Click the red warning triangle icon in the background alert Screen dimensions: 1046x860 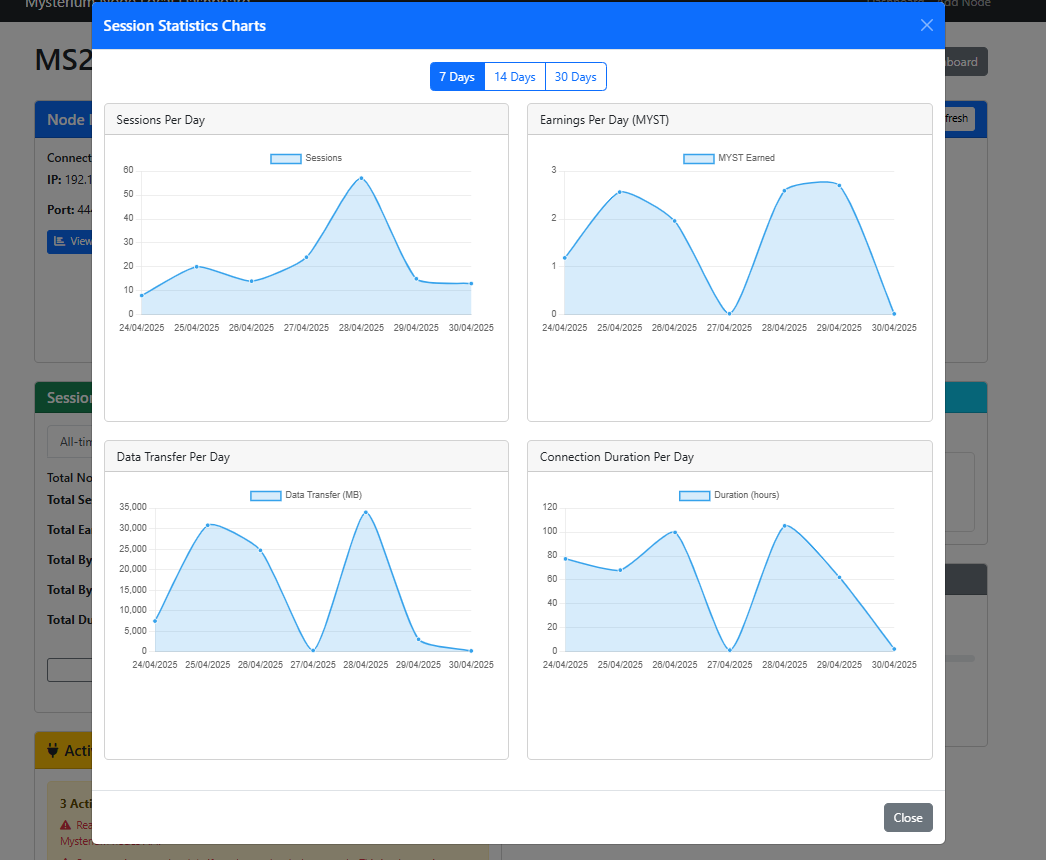click(65, 825)
